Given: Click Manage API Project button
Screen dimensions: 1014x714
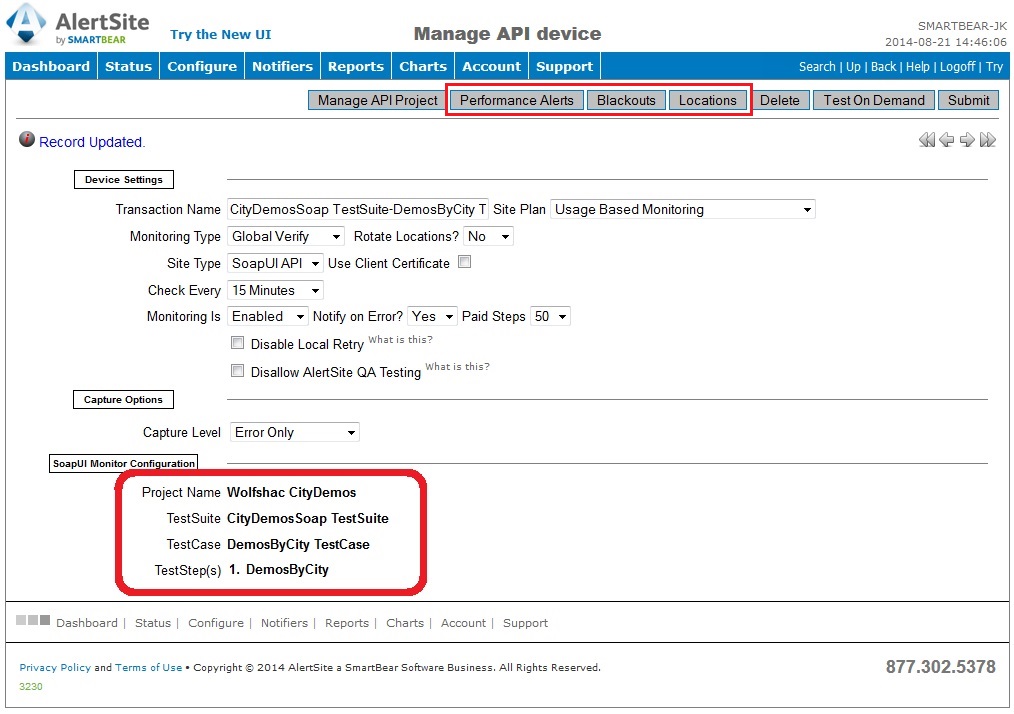Looking at the screenshot, I should (x=378, y=100).
